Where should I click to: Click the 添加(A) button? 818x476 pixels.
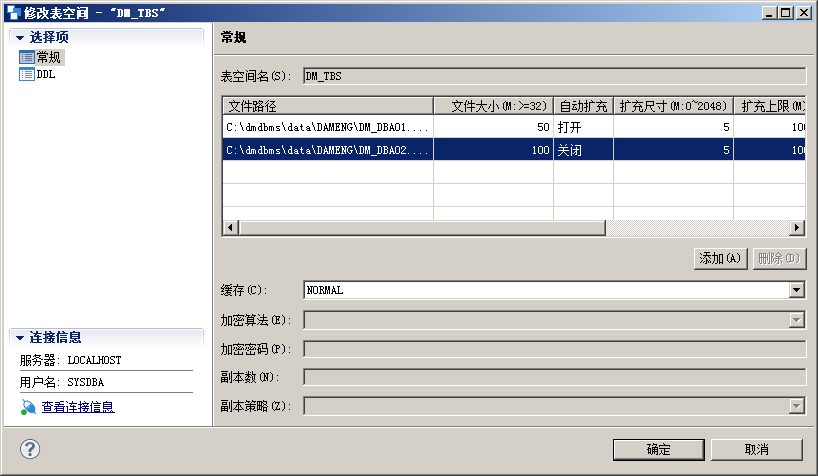pos(720,258)
